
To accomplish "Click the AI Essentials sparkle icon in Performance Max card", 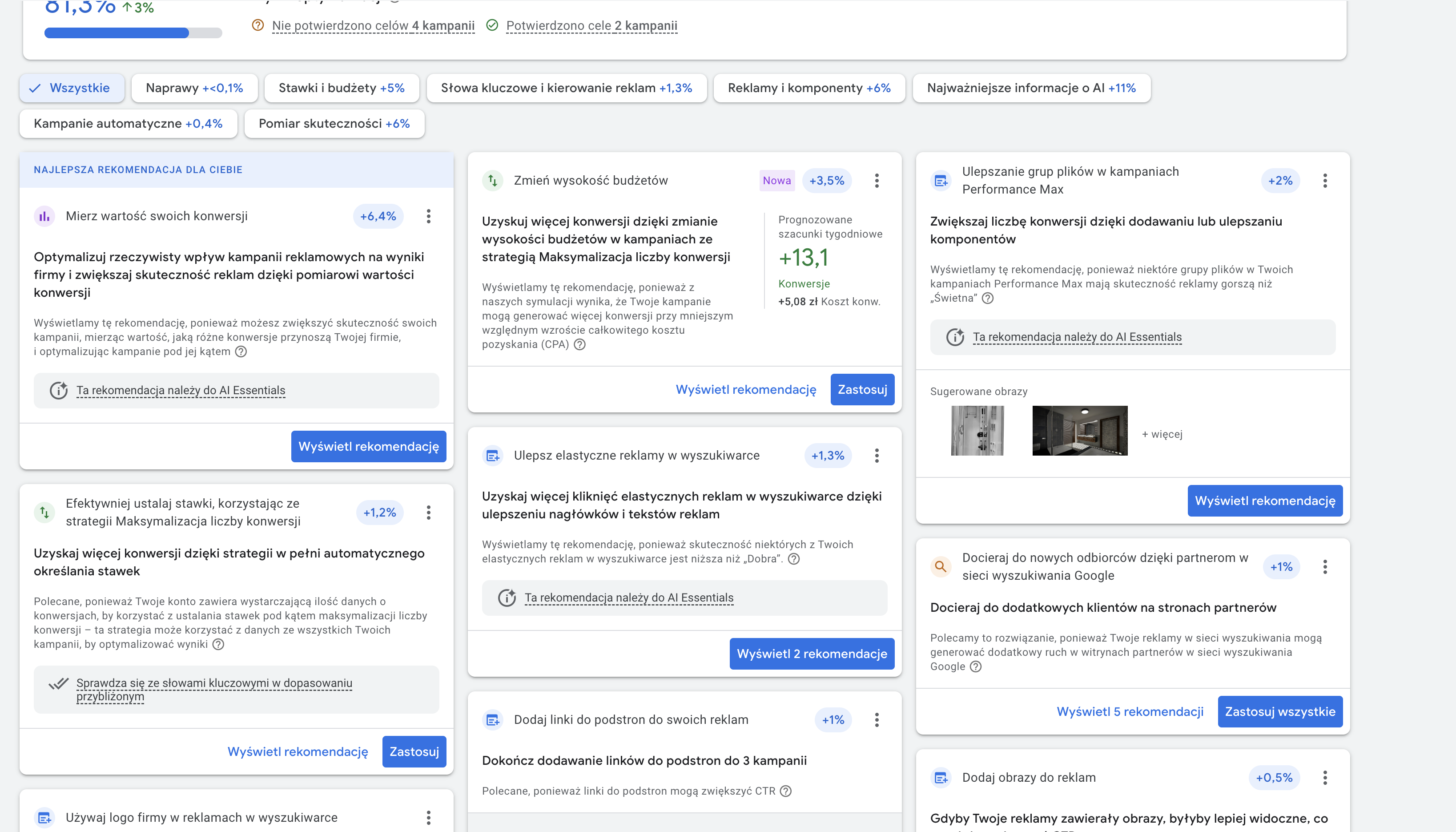I will tap(955, 337).
